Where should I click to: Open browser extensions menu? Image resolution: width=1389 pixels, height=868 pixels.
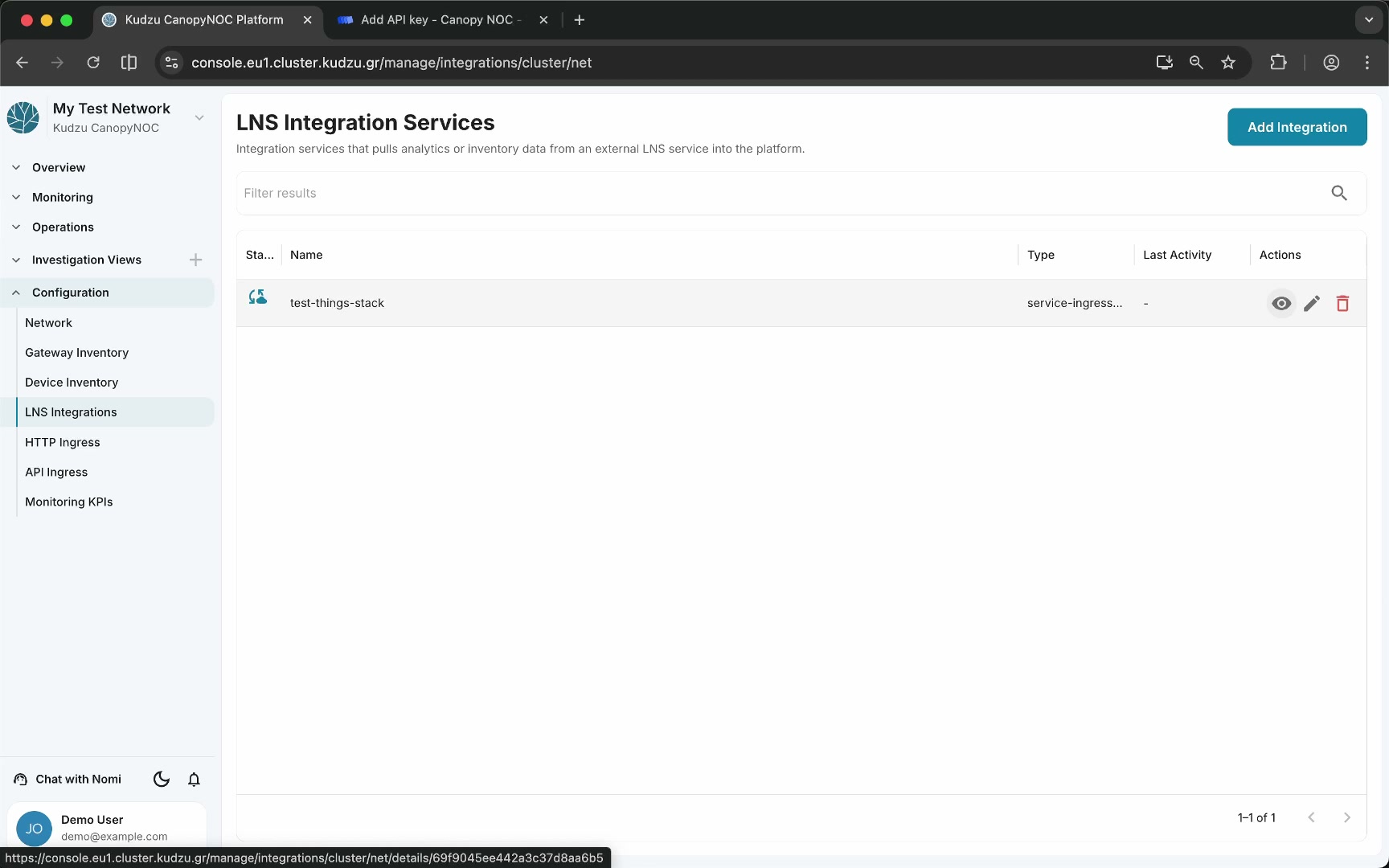1278,63
